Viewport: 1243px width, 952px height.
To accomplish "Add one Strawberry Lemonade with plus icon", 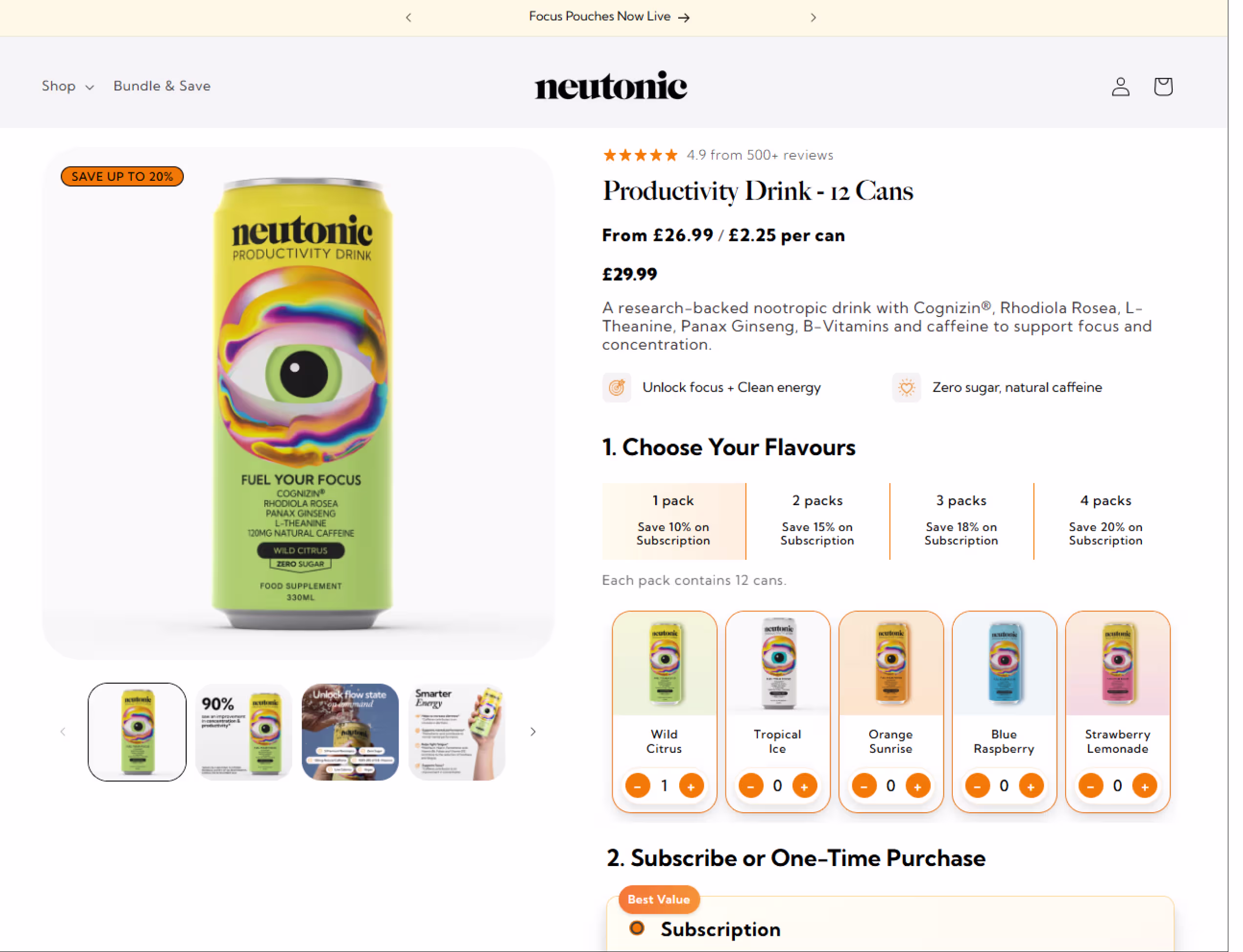I will [x=1145, y=785].
